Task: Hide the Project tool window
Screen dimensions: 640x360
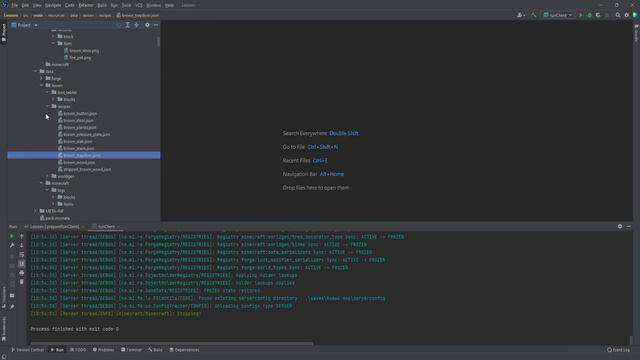Action: (x=156, y=25)
